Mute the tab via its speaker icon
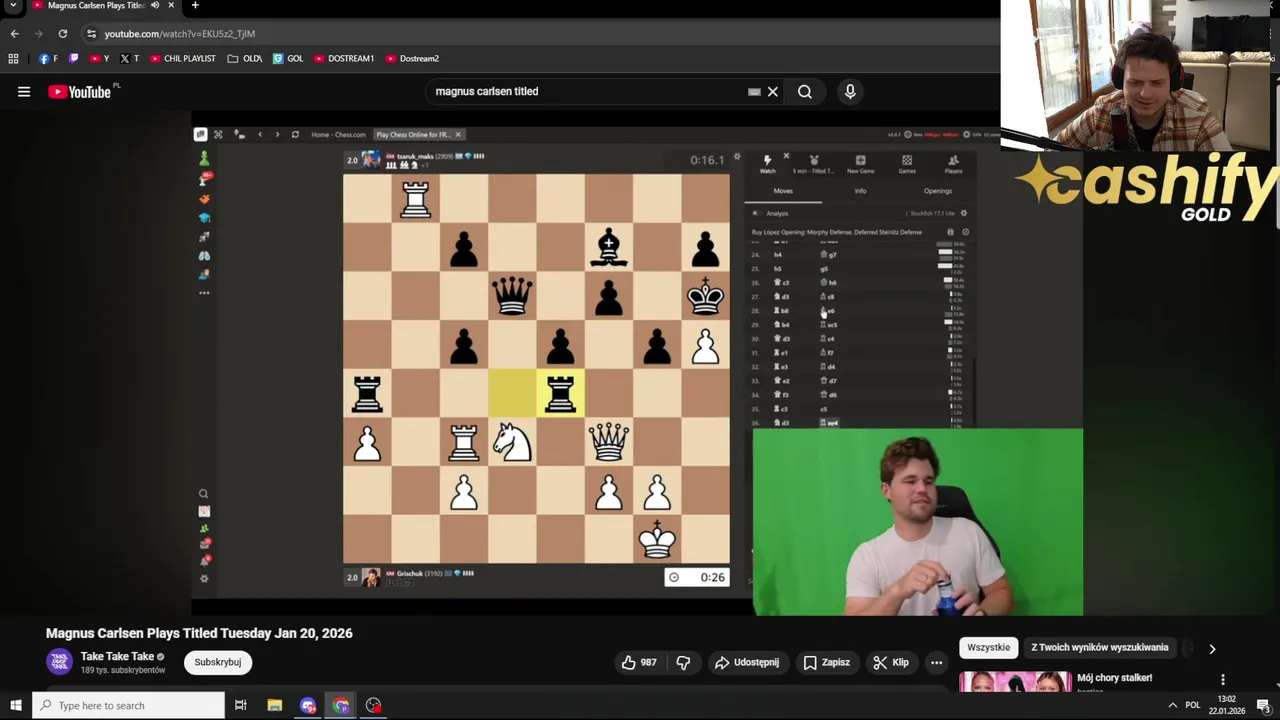Image resolution: width=1280 pixels, height=720 pixels. click(x=155, y=6)
